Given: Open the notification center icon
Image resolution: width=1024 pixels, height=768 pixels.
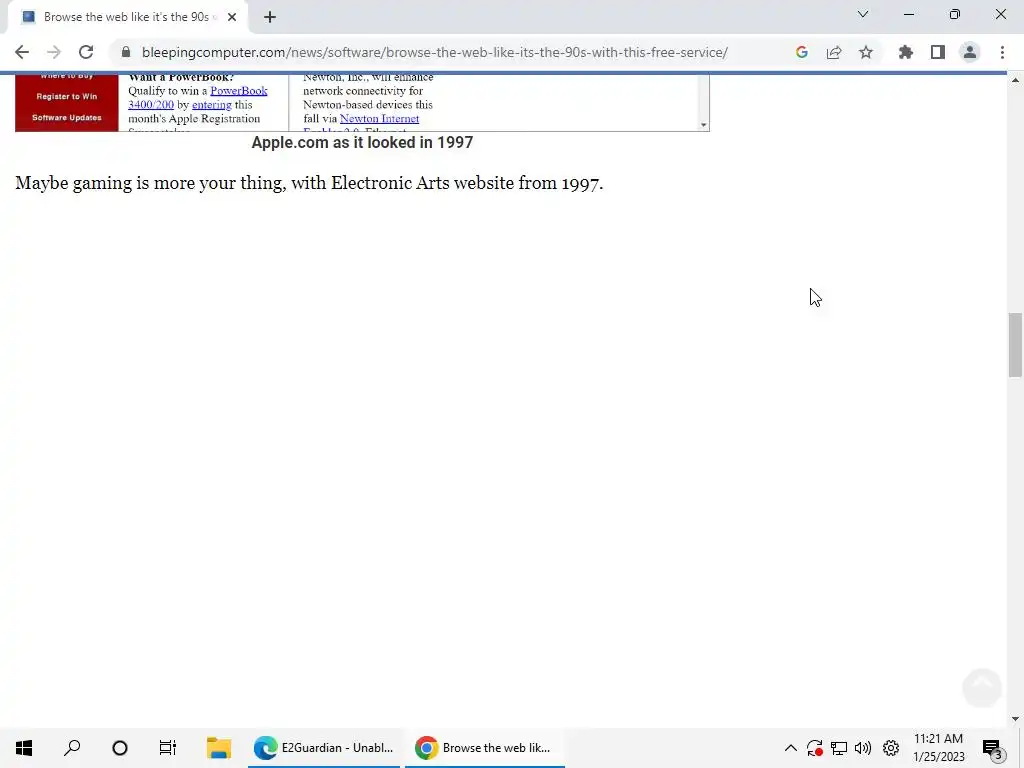Looking at the screenshot, I should (x=993, y=748).
